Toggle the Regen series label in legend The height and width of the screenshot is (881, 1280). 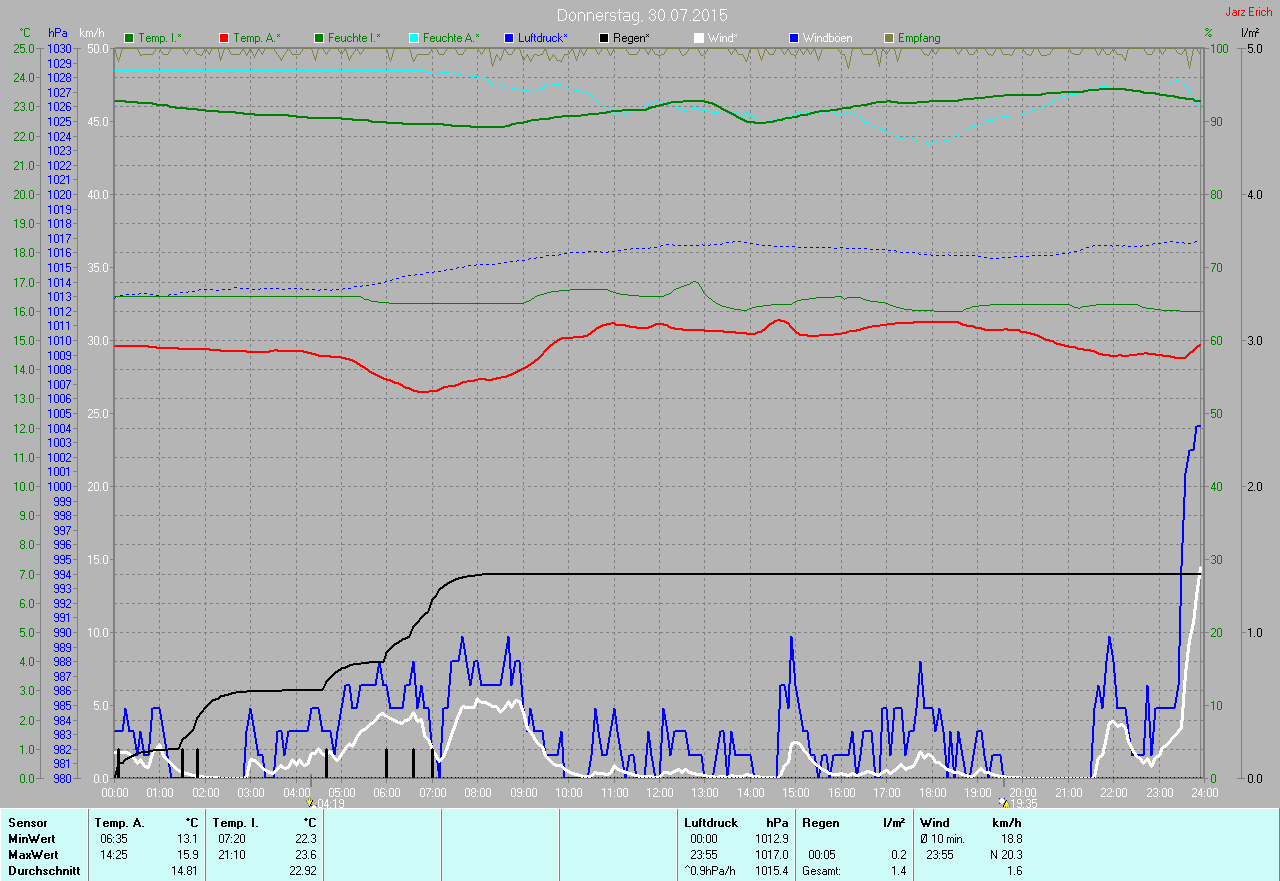click(x=630, y=38)
